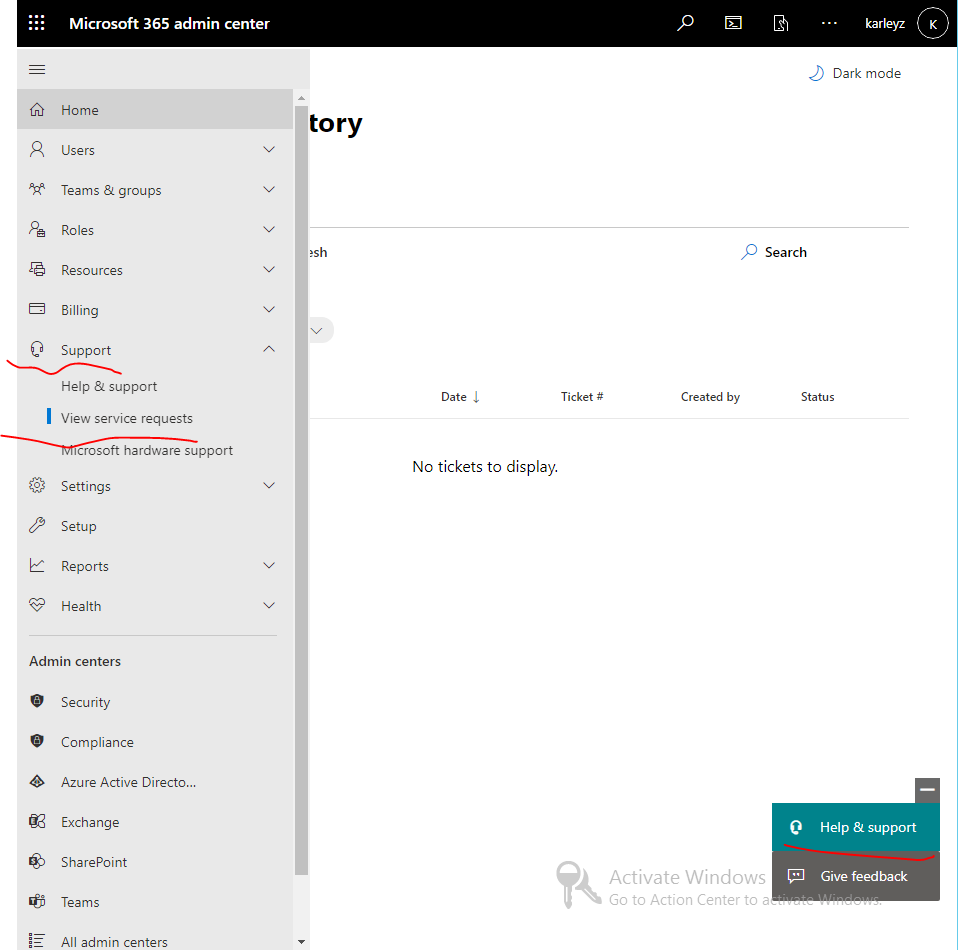Viewport: 958px width, 950px height.
Task: Collapse navigation with hamburger icon
Action: [x=37, y=69]
